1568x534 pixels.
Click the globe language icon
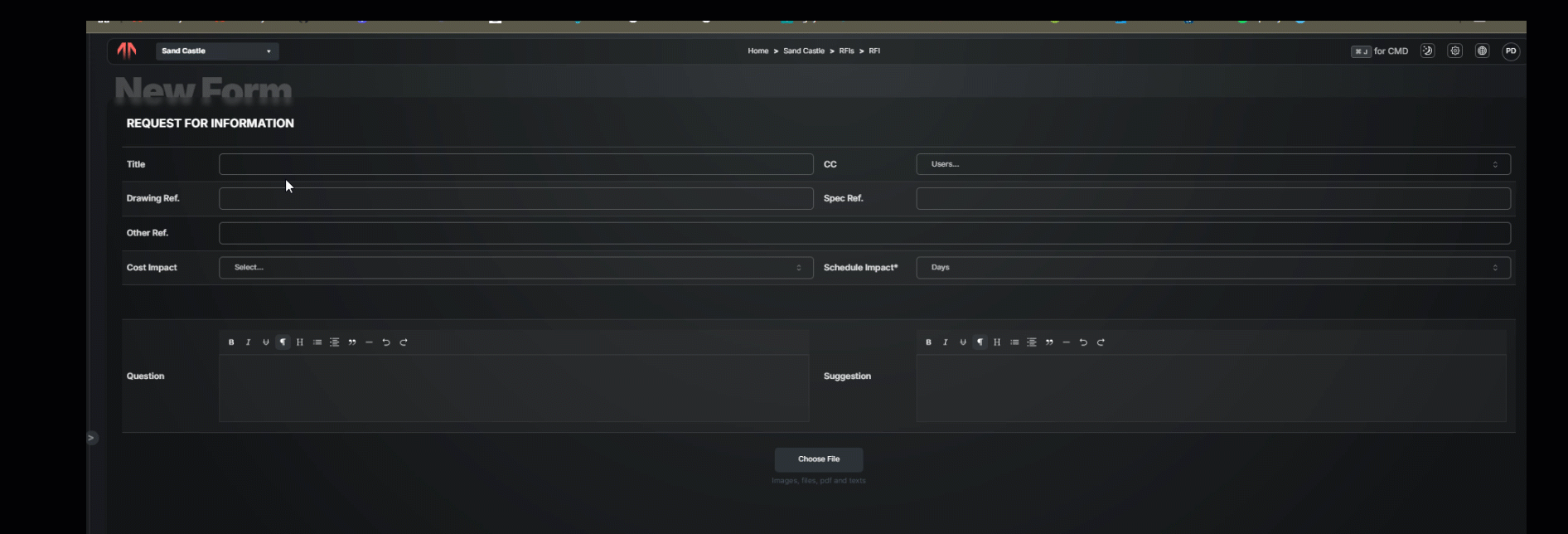tap(1482, 51)
